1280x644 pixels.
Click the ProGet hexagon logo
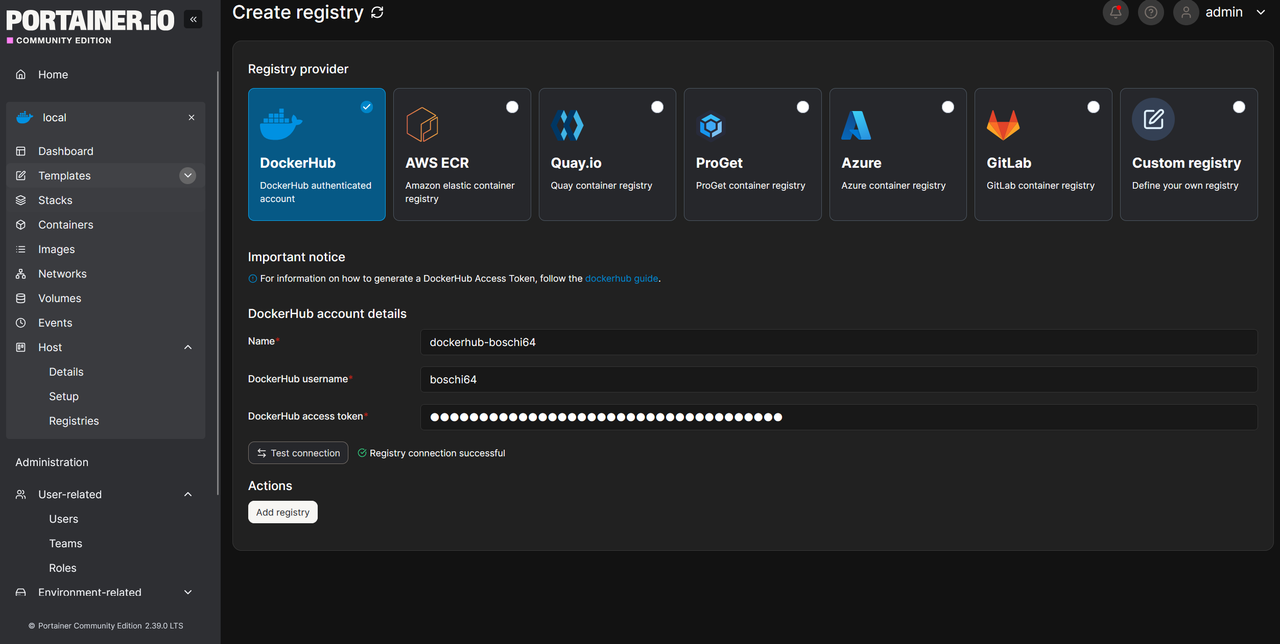tap(710, 126)
